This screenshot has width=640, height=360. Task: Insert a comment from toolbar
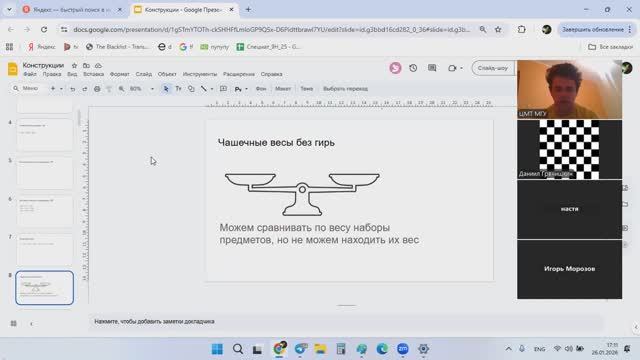pos(223,89)
